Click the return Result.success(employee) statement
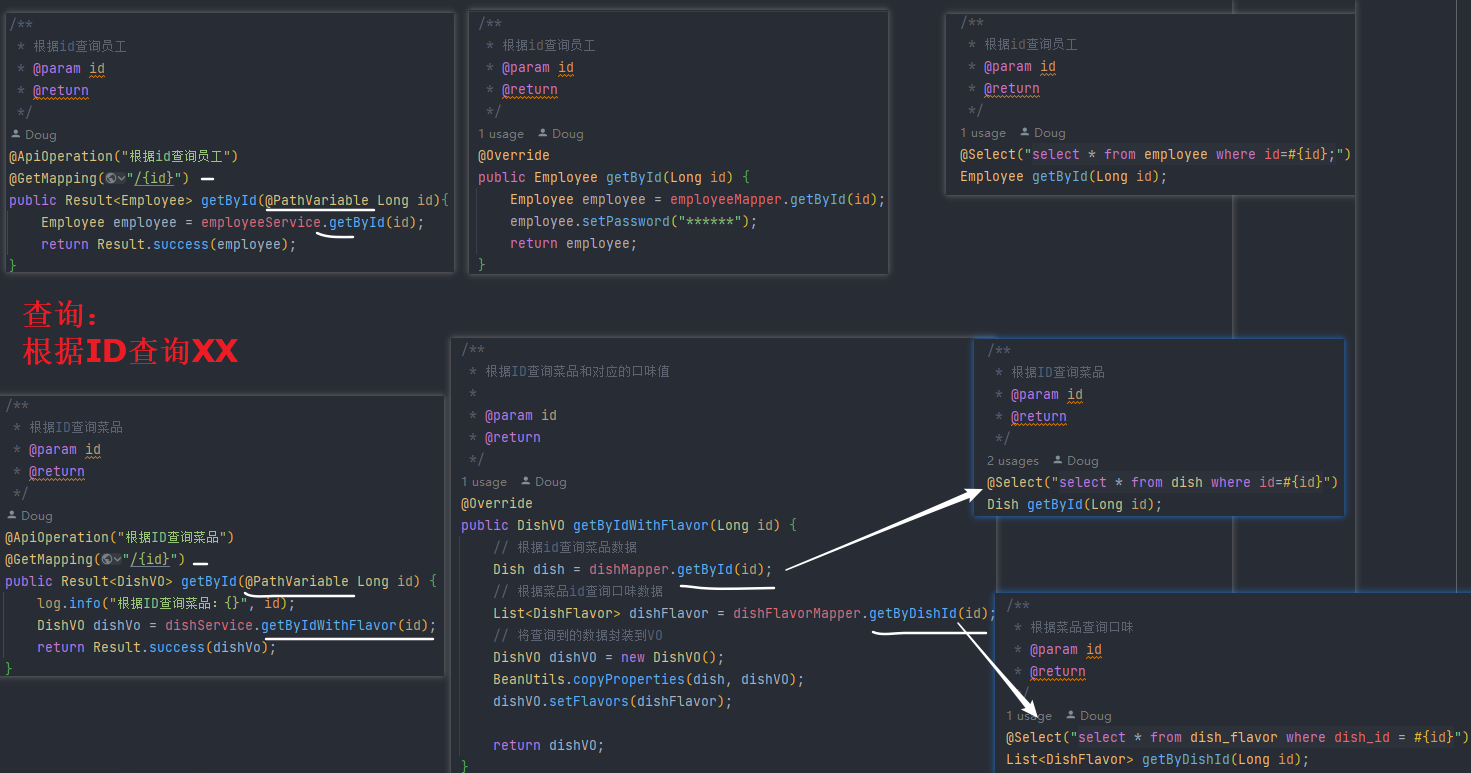Screen dimensions: 1471x773 click(x=169, y=244)
